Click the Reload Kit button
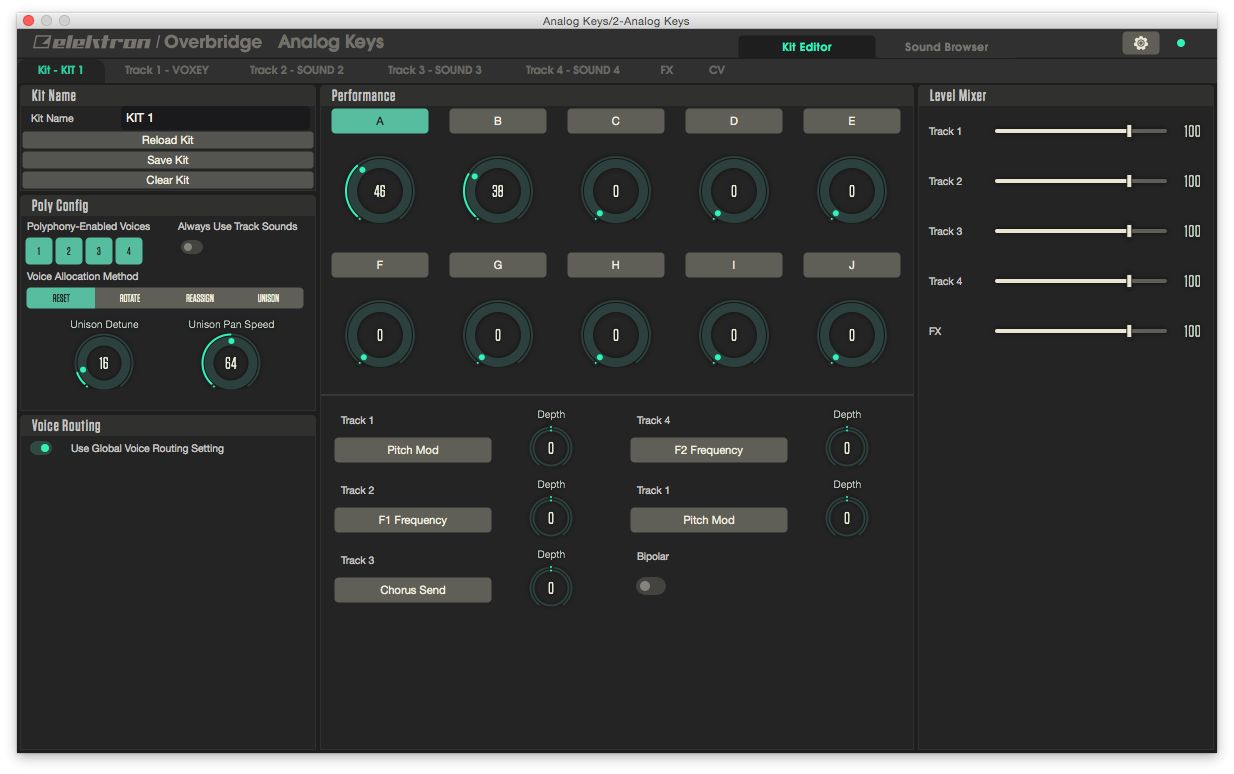 coord(168,140)
